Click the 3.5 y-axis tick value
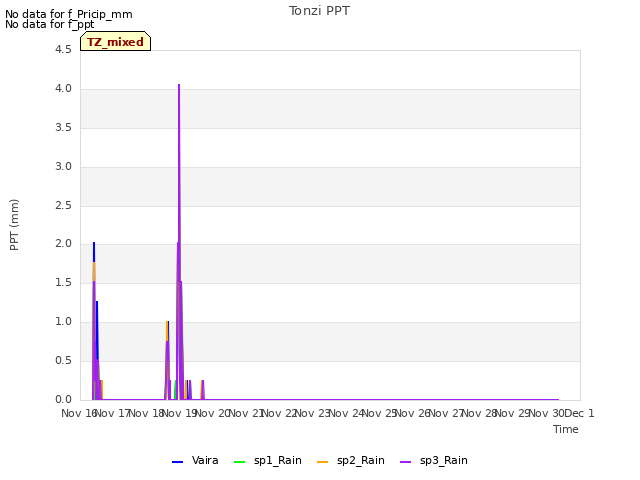The height and width of the screenshot is (480, 640). [x=63, y=128]
